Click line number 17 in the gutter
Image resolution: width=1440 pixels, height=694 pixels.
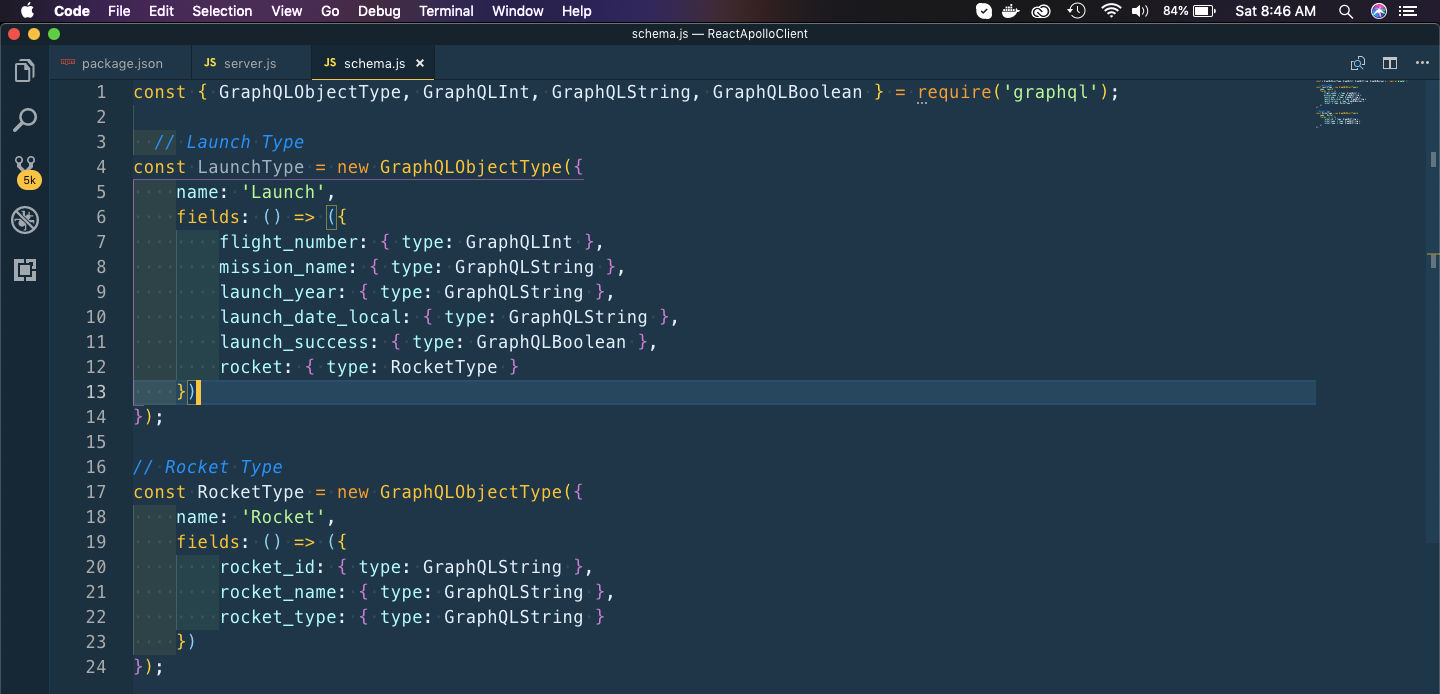(x=96, y=492)
